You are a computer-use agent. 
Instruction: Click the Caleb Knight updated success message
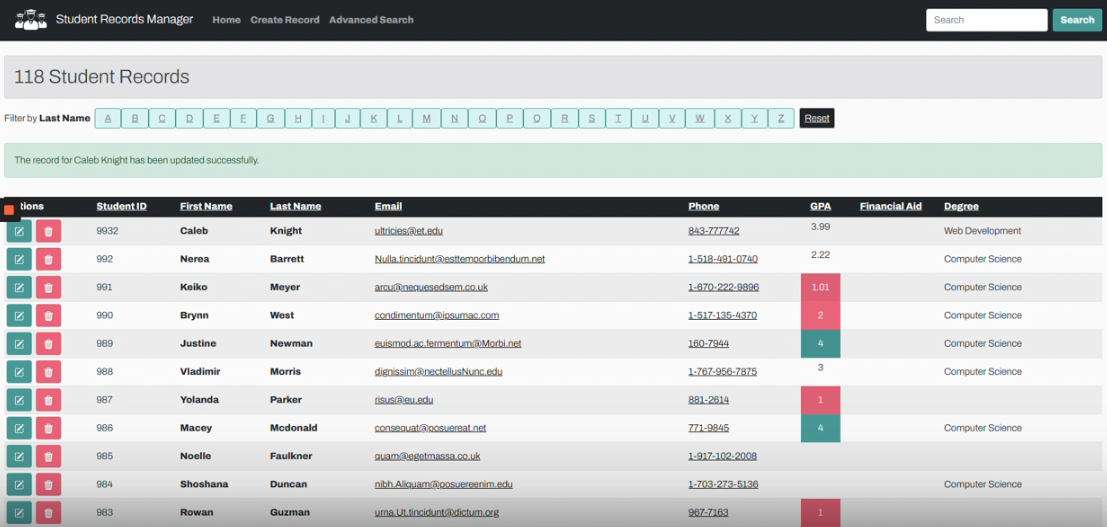coord(553,160)
